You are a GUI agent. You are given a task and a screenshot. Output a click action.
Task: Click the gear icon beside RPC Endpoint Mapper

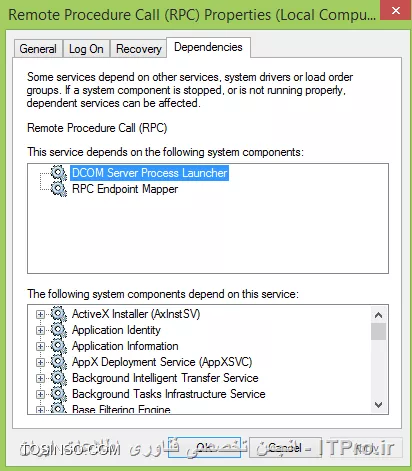click(x=59, y=189)
